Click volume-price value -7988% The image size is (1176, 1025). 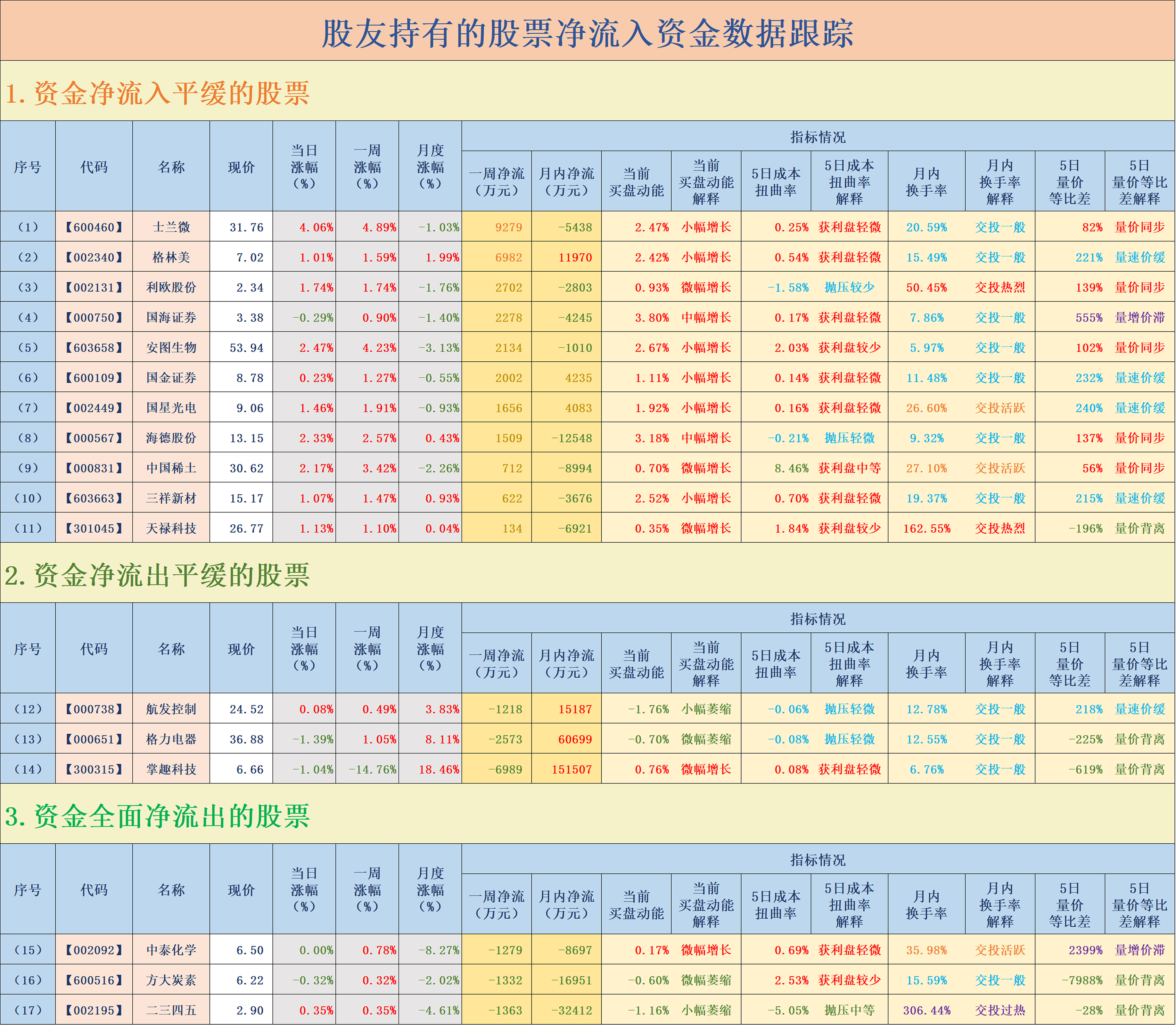(1081, 980)
